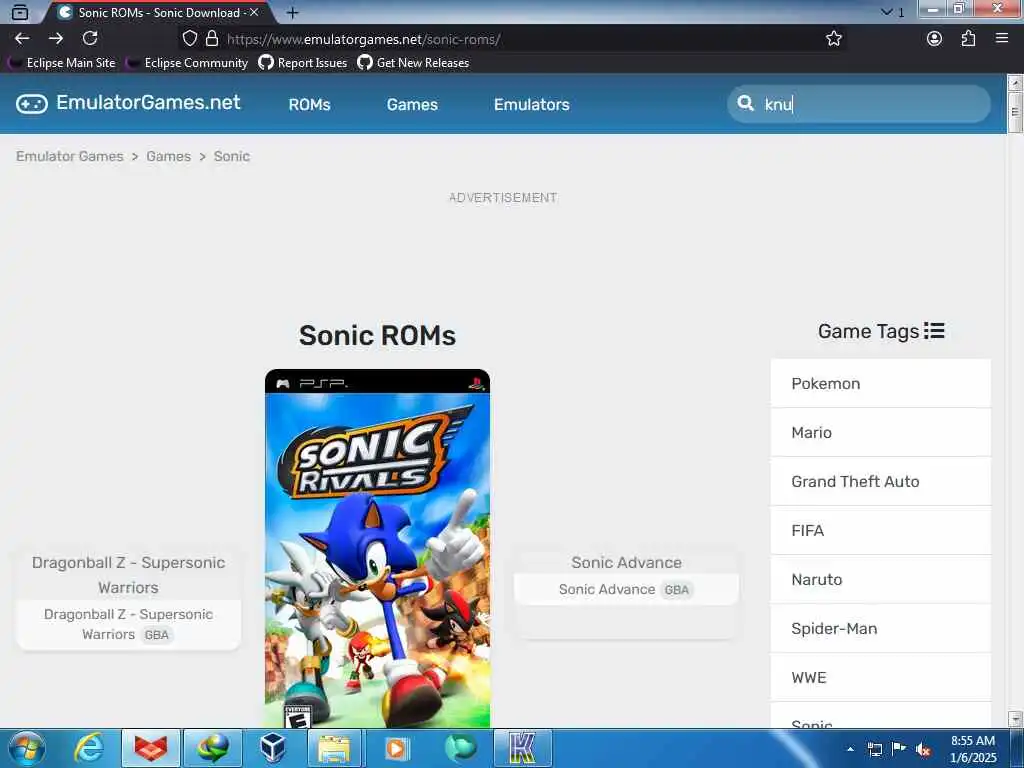Open the Games menu
The image size is (1024, 768).
[412, 104]
